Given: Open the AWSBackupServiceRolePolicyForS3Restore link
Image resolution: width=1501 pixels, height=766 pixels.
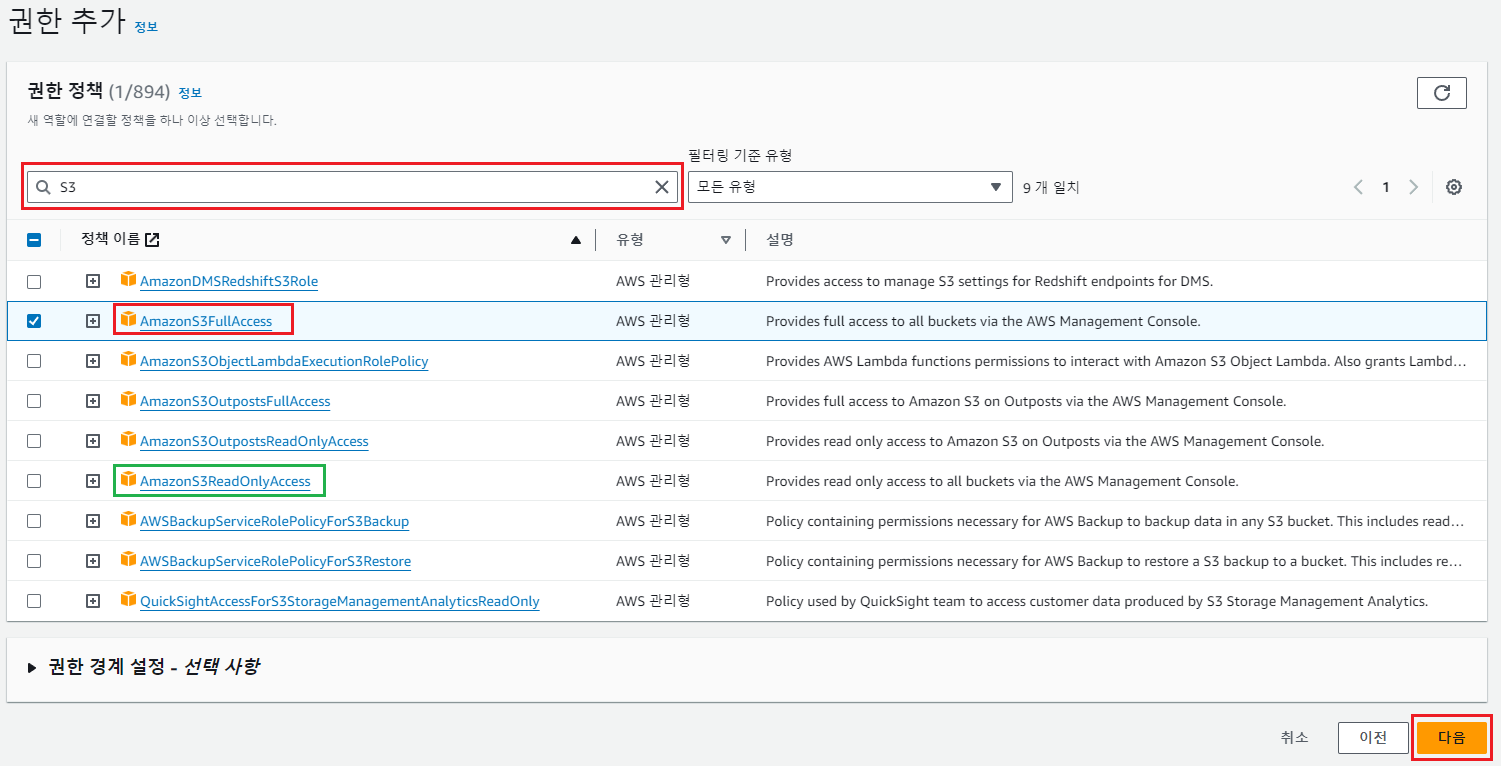Looking at the screenshot, I should click(x=275, y=561).
